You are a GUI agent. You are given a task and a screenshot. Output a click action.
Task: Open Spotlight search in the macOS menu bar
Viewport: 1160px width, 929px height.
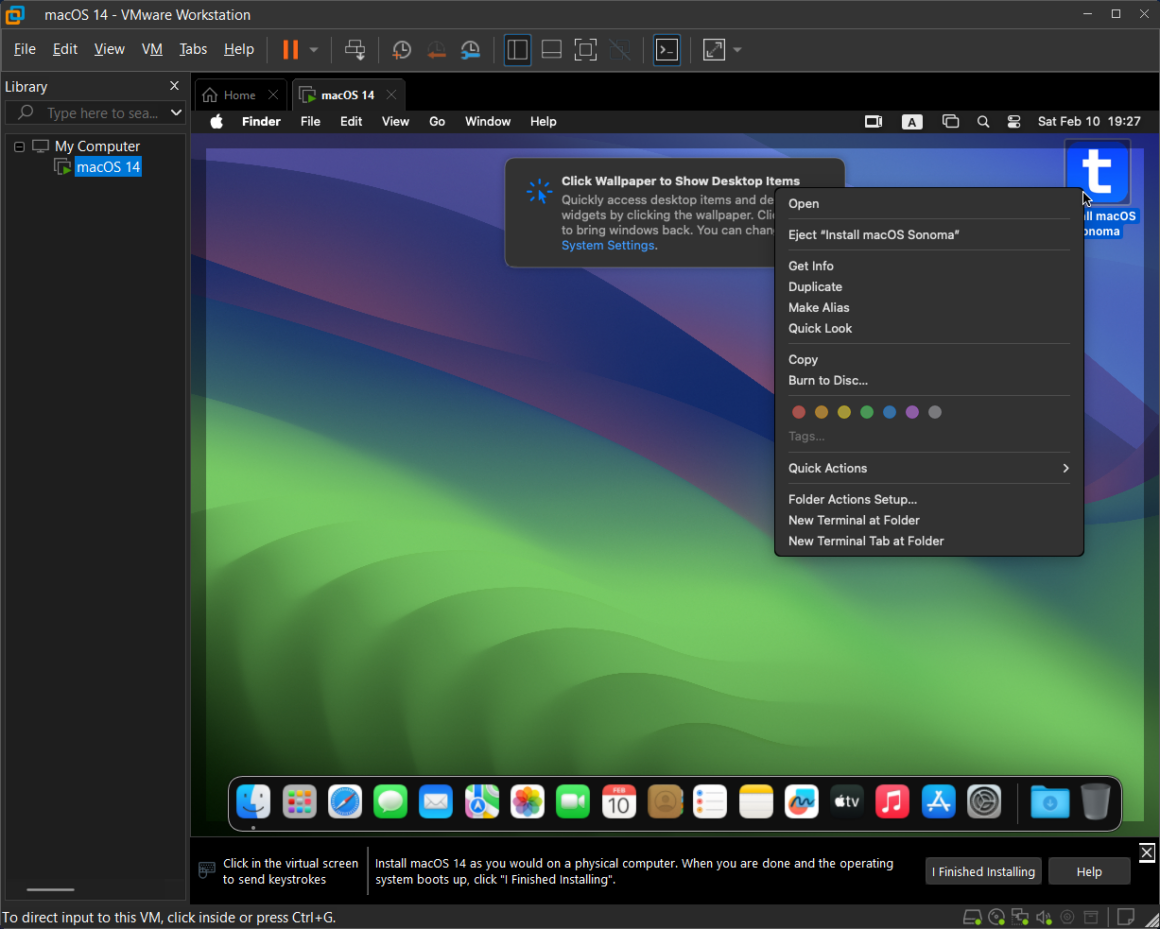[x=983, y=121]
